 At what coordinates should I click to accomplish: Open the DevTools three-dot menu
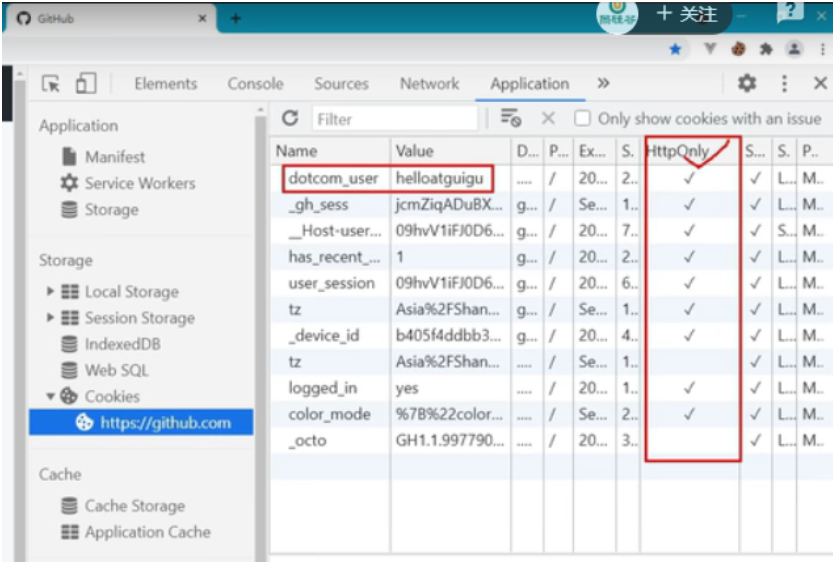point(785,84)
